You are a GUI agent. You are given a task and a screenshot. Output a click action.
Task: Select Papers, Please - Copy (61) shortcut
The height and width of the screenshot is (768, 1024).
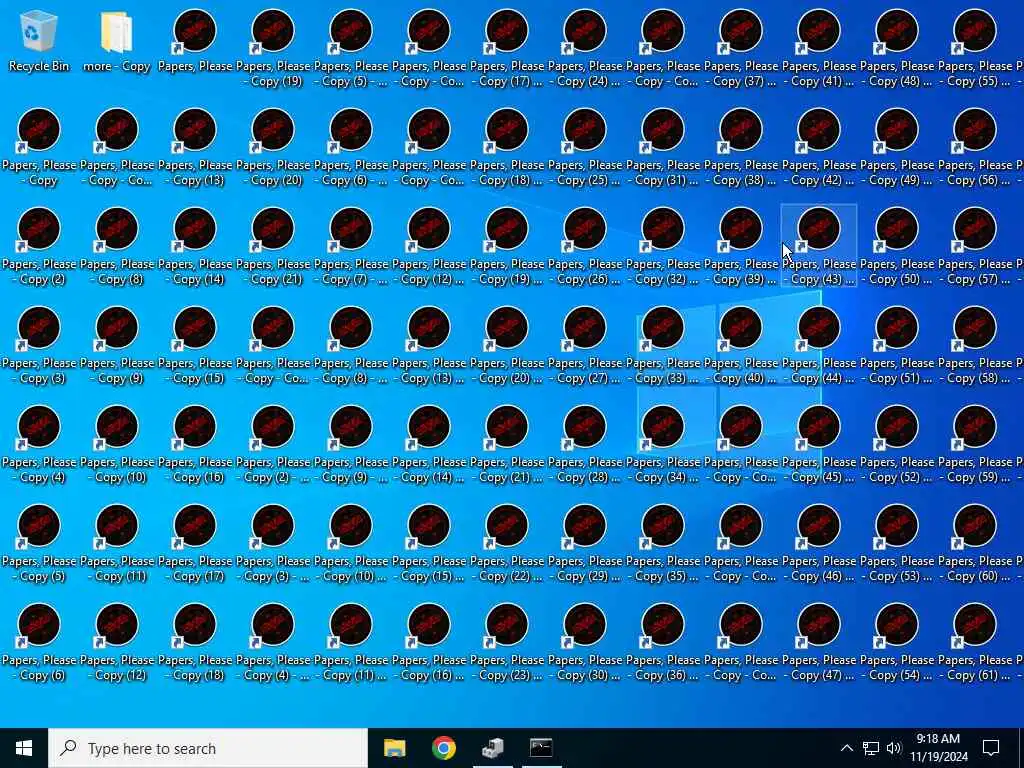(x=974, y=643)
